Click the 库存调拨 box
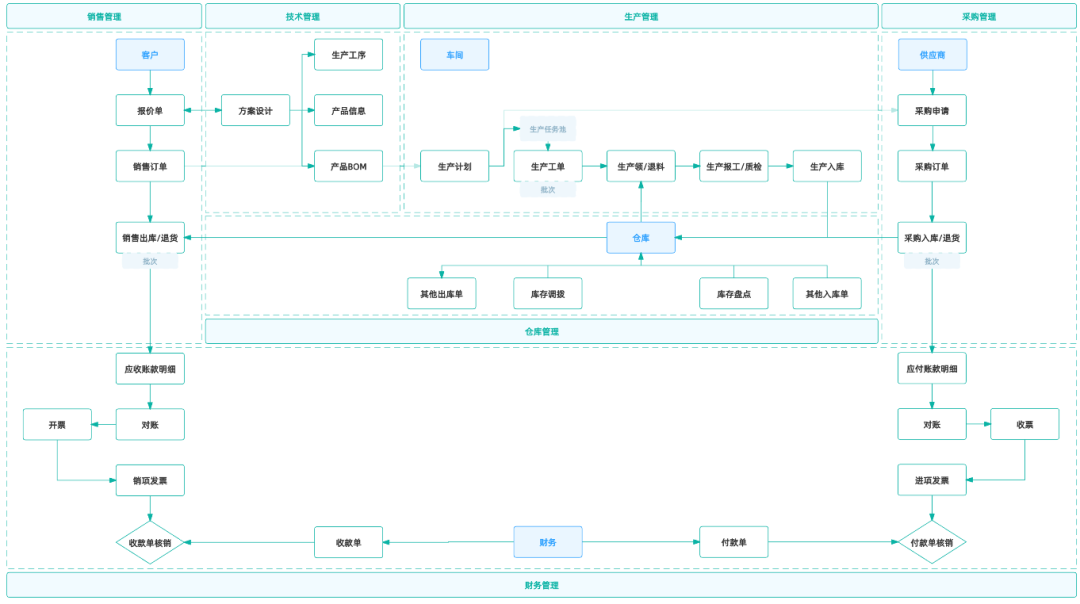This screenshot has width=1080, height=604. 548,293
